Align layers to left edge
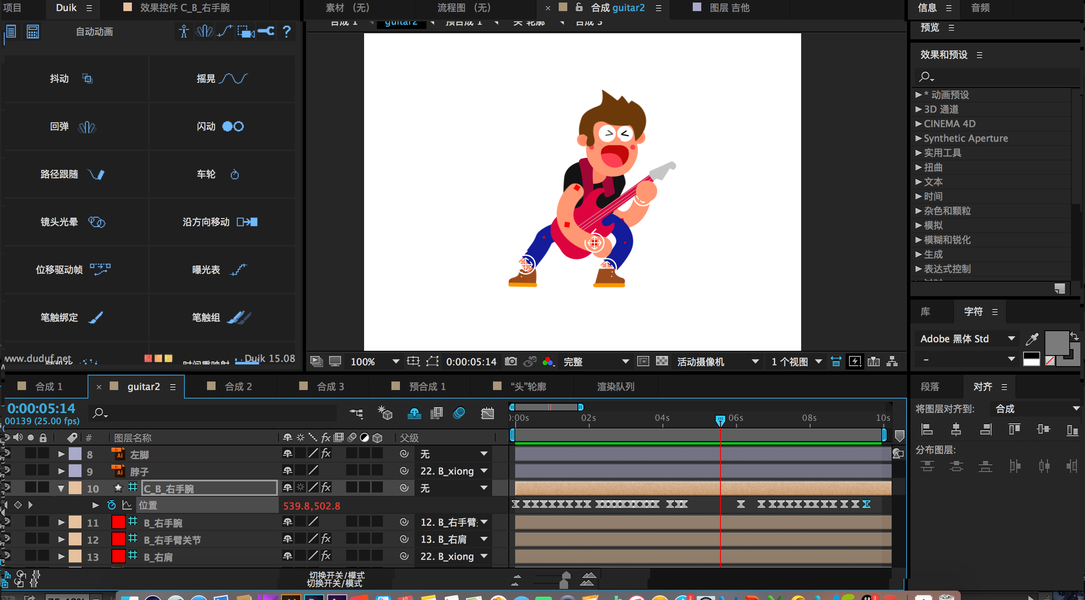The width and height of the screenshot is (1085, 600). coord(927,430)
